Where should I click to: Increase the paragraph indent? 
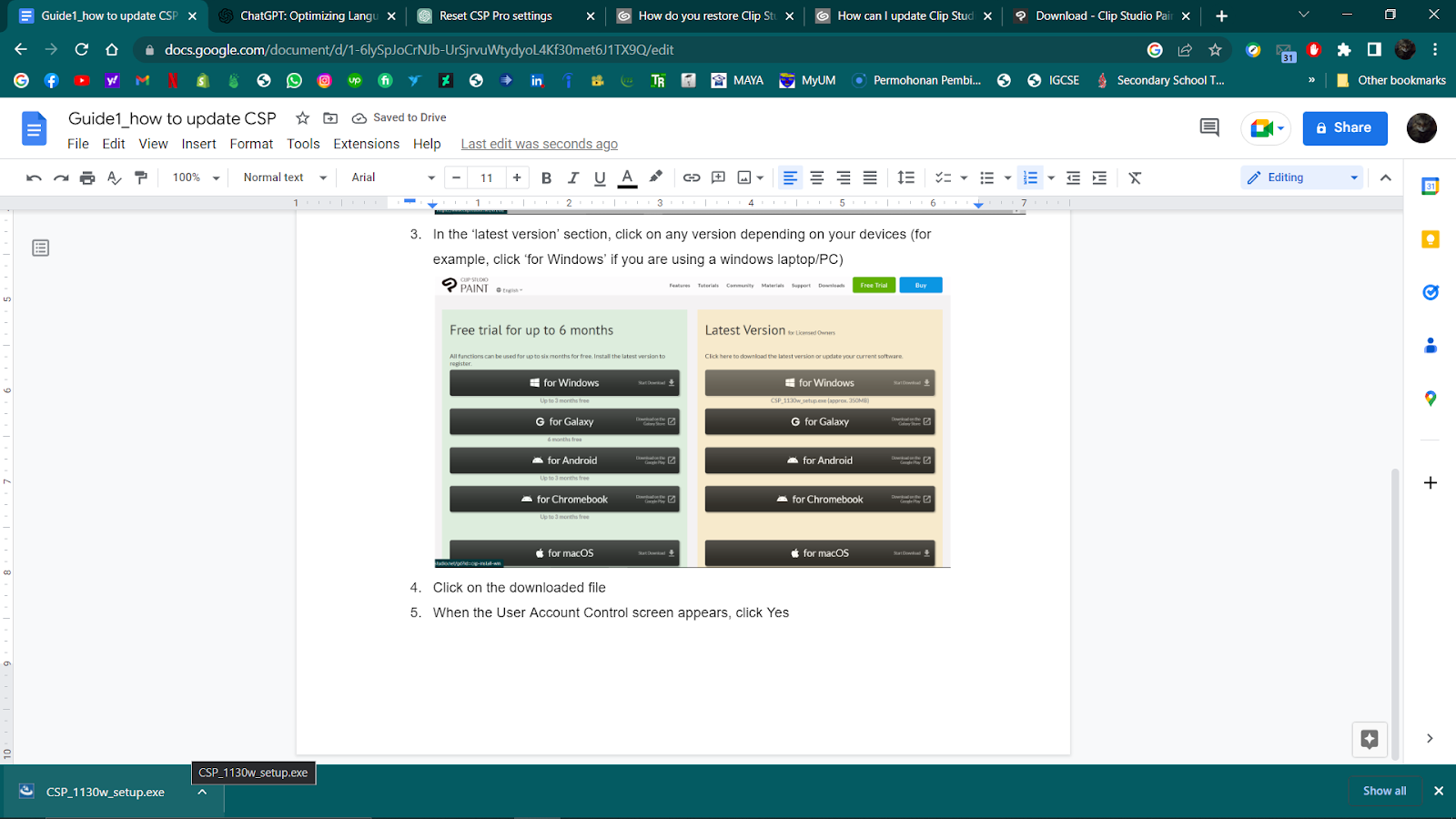[1099, 177]
